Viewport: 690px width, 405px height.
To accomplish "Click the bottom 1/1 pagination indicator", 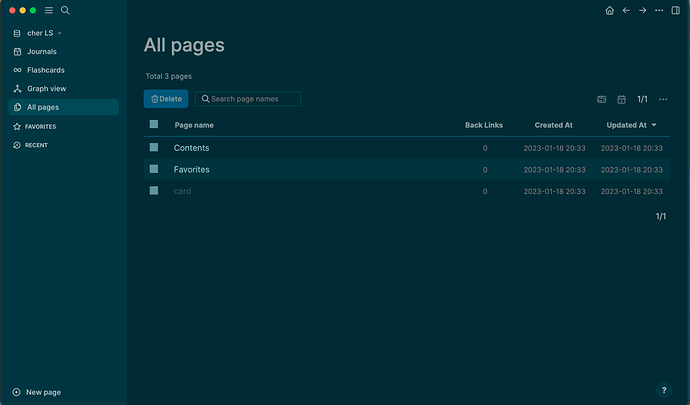I will point(661,216).
